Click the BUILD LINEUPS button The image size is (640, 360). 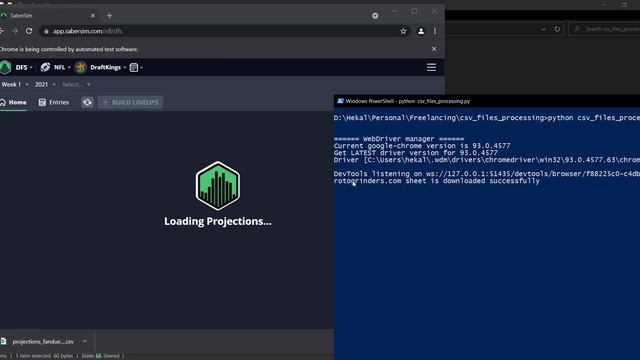pos(130,102)
